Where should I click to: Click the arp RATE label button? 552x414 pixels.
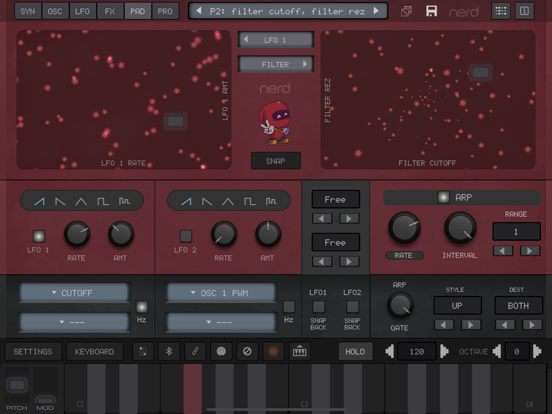pos(404,255)
